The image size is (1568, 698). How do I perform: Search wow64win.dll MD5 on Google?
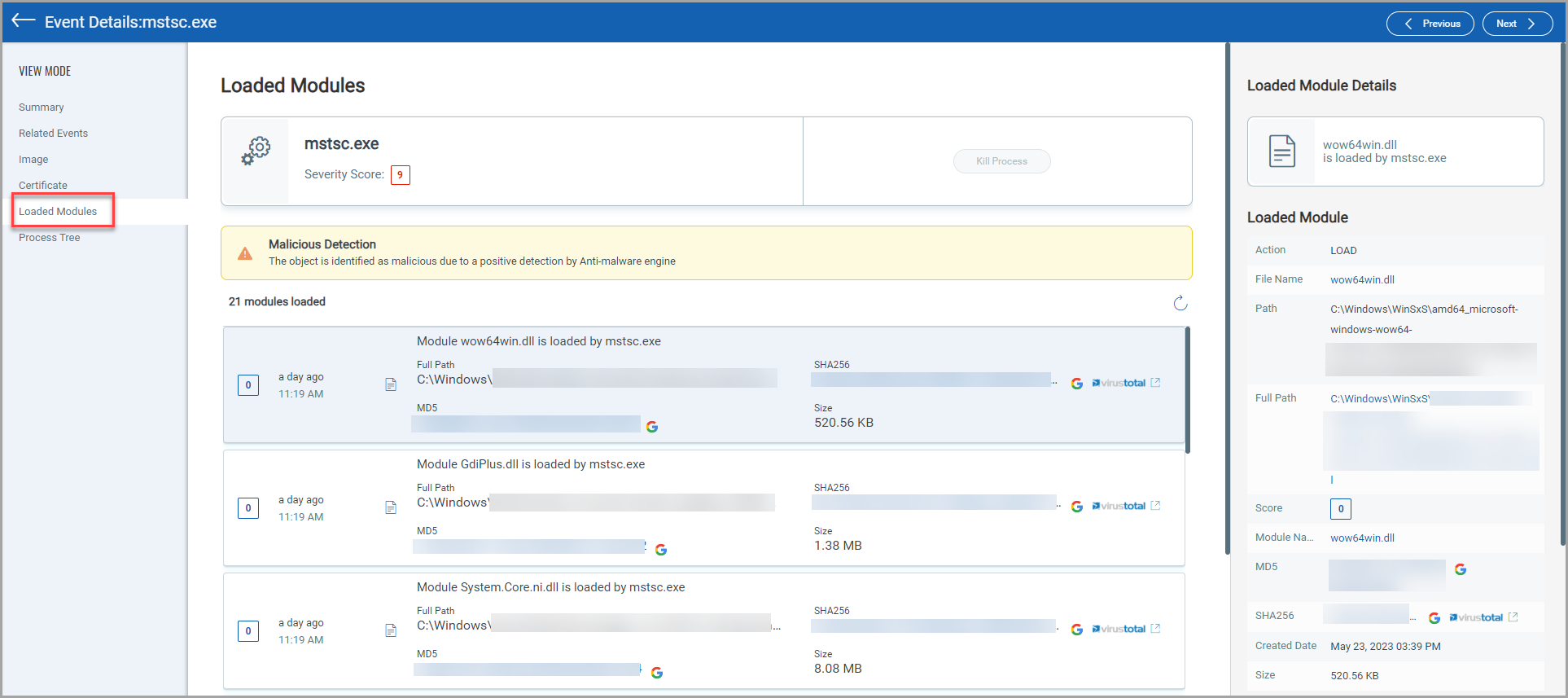[x=652, y=427]
